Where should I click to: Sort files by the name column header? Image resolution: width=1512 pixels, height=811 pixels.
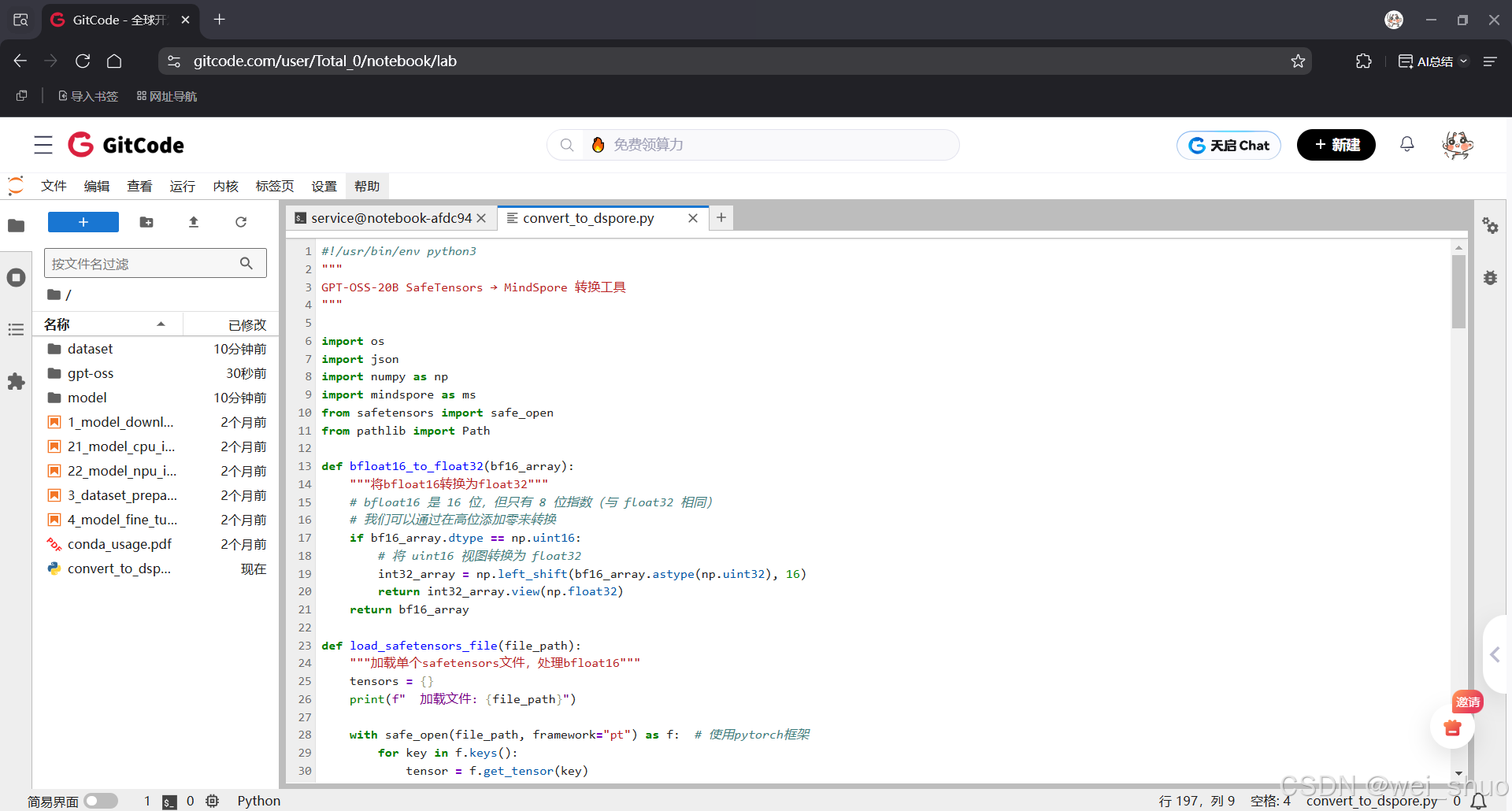(x=107, y=324)
